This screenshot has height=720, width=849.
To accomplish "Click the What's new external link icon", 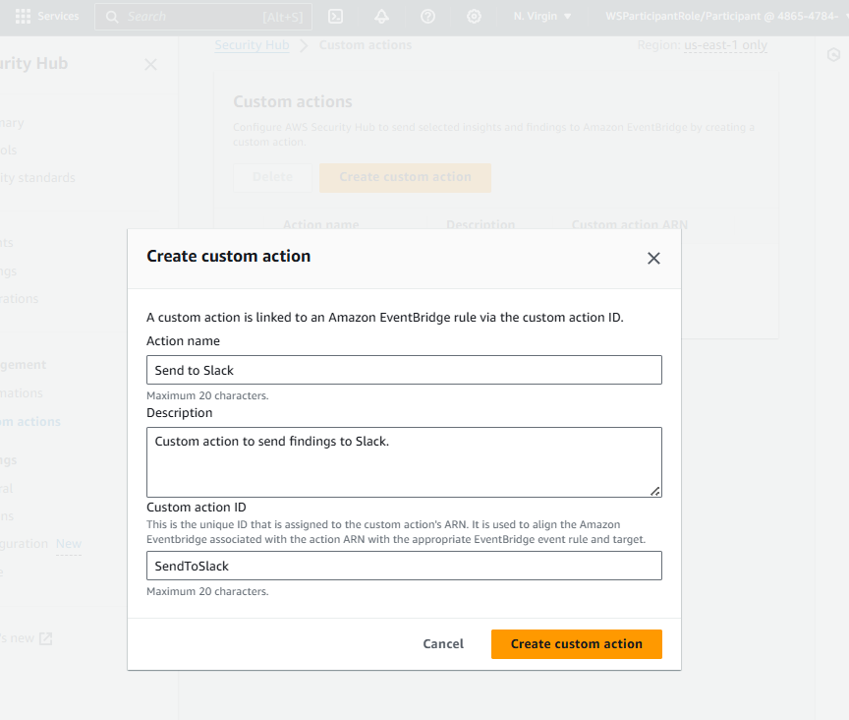I will click(46, 638).
